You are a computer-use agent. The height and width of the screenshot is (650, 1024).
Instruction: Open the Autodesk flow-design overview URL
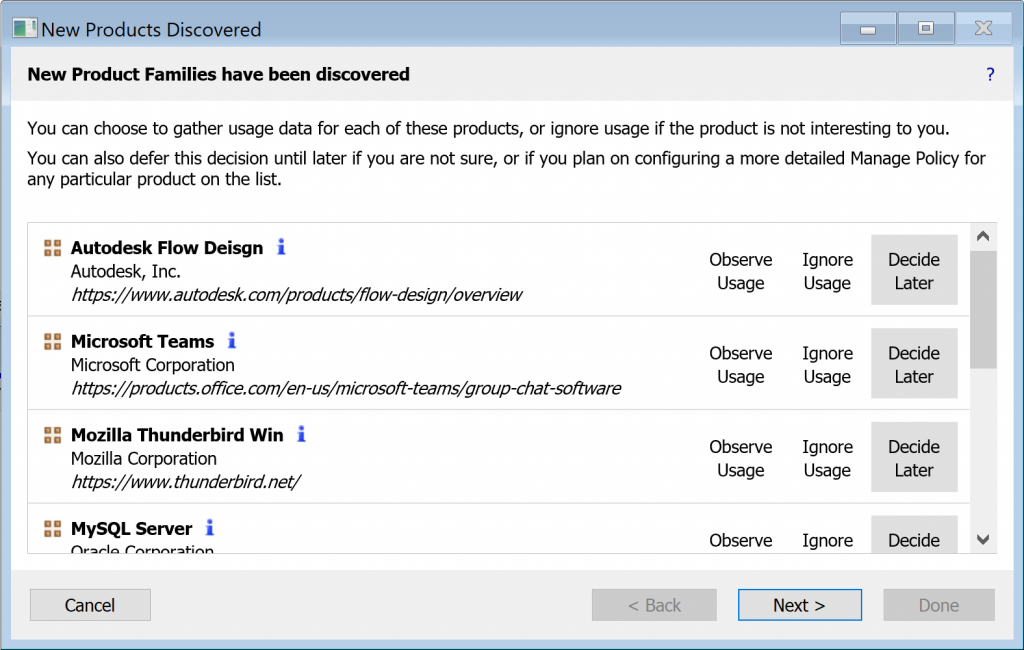click(296, 295)
